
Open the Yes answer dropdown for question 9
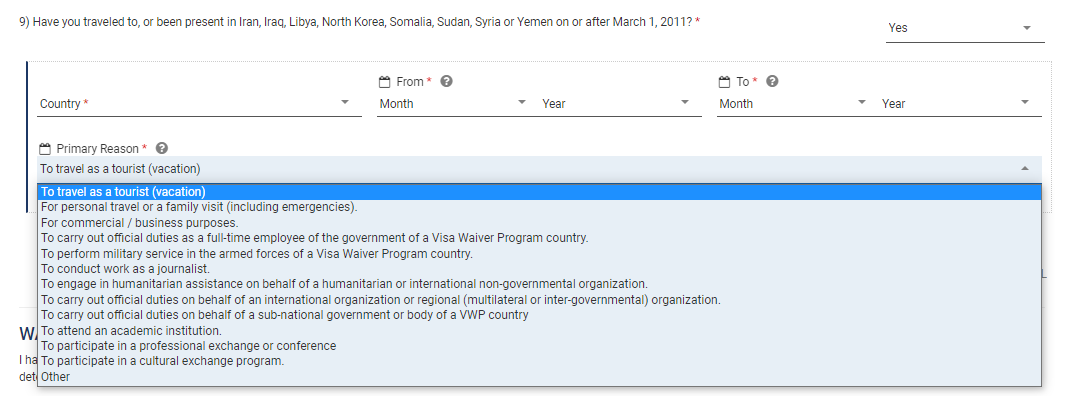coord(965,28)
